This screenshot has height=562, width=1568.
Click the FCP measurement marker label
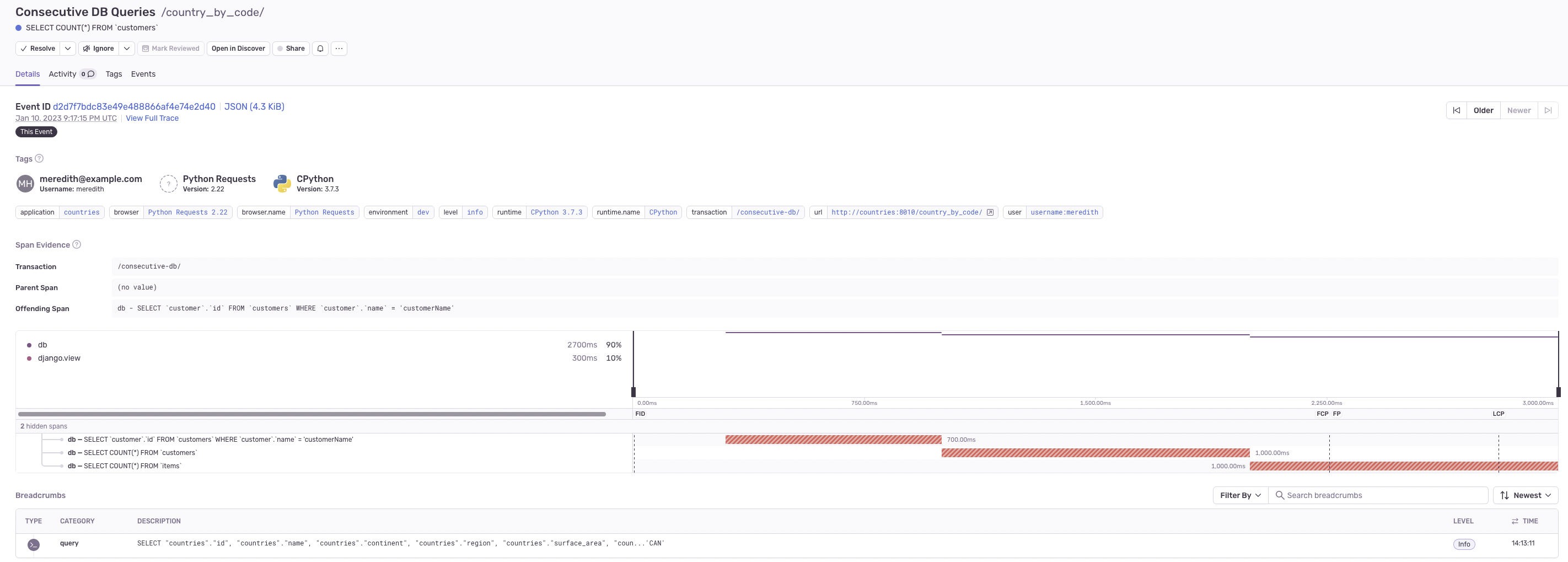[x=1322, y=414]
